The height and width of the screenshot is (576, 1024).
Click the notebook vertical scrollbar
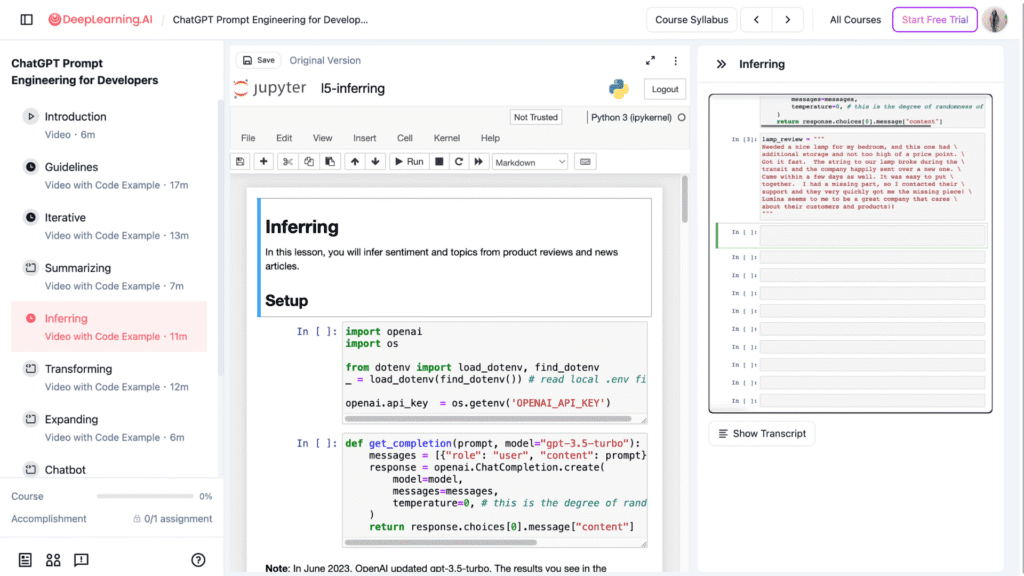[684, 199]
